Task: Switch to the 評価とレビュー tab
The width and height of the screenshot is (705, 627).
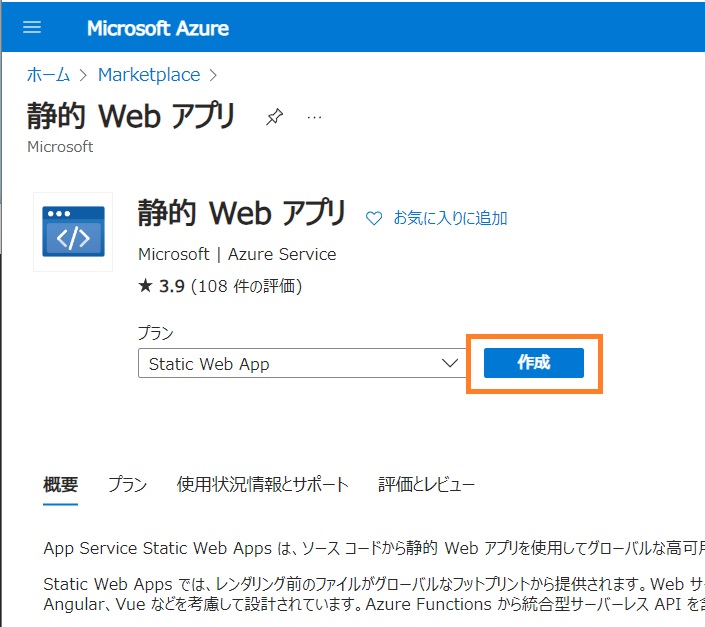Action: [426, 485]
